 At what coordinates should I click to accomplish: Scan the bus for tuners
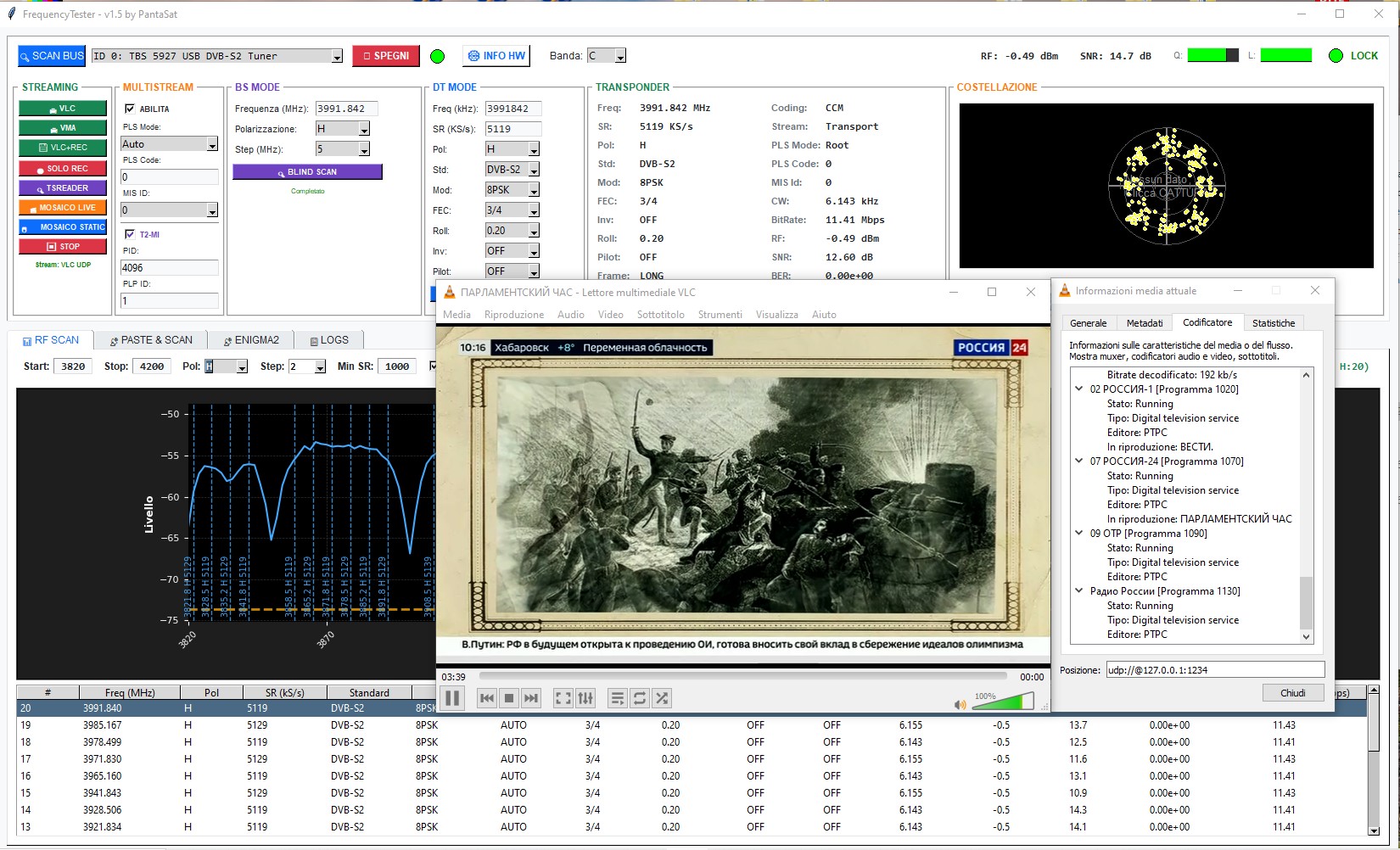52,56
